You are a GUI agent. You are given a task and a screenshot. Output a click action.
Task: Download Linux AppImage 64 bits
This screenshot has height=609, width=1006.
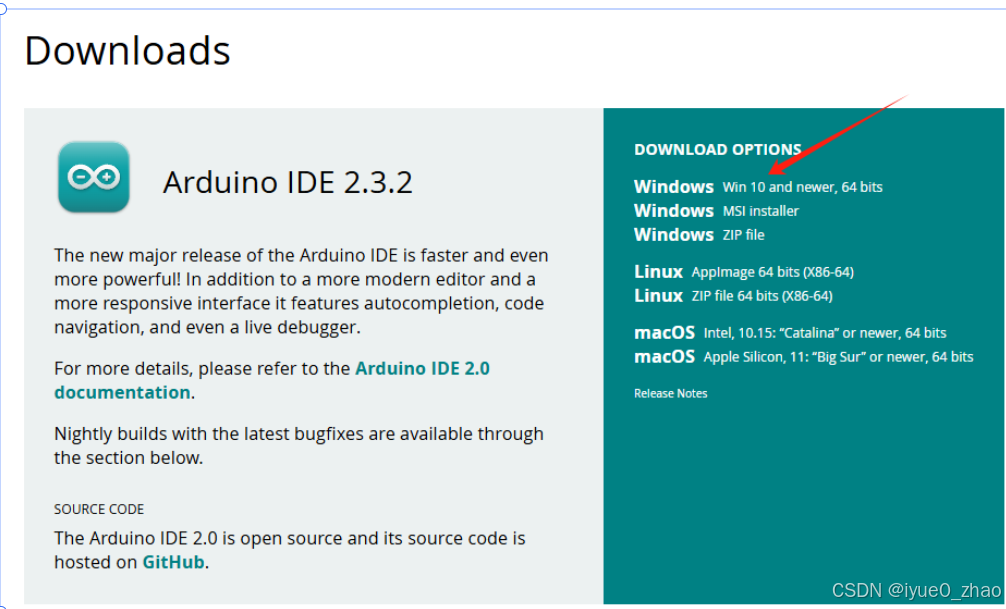744,271
